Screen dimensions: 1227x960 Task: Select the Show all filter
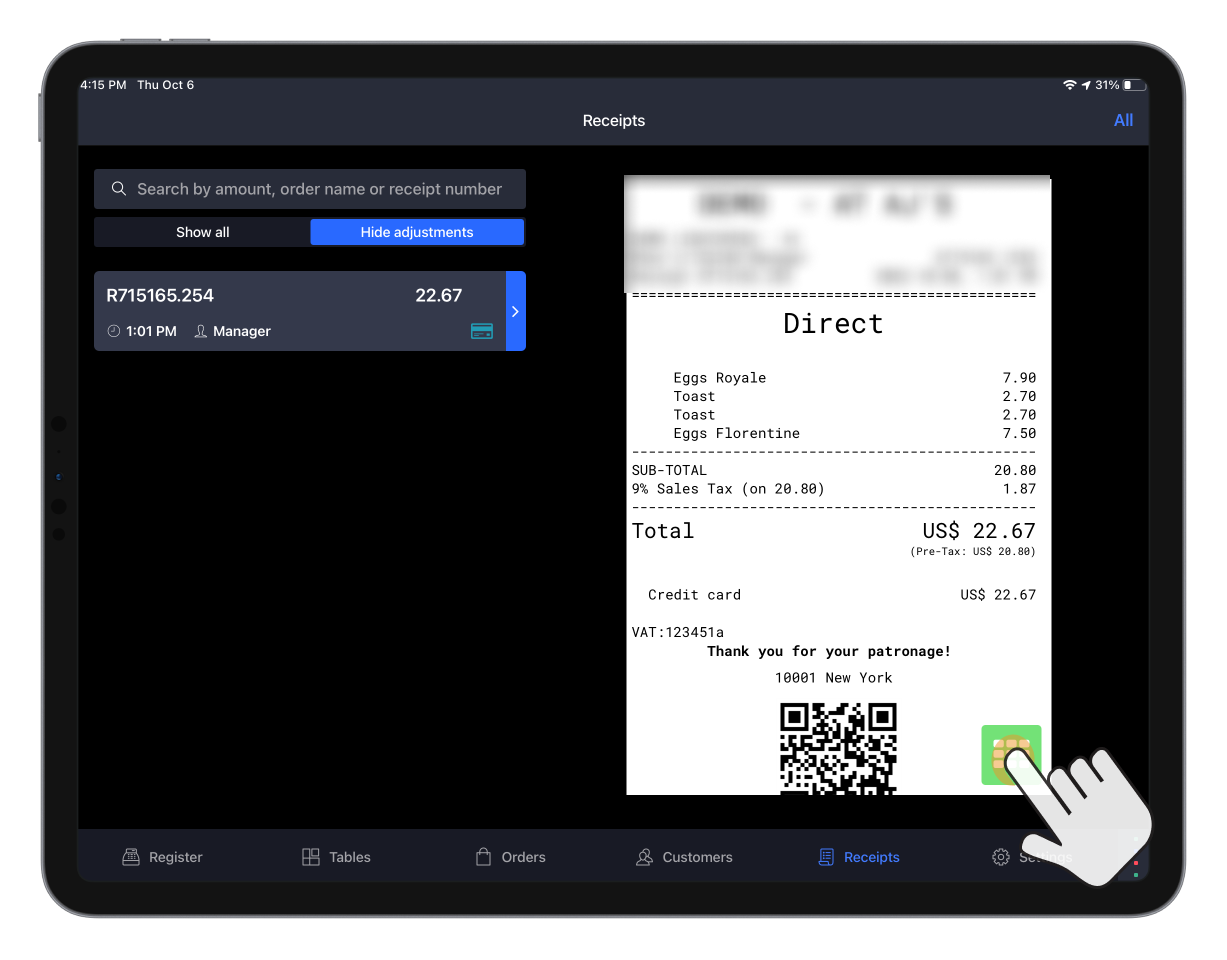[x=202, y=232]
